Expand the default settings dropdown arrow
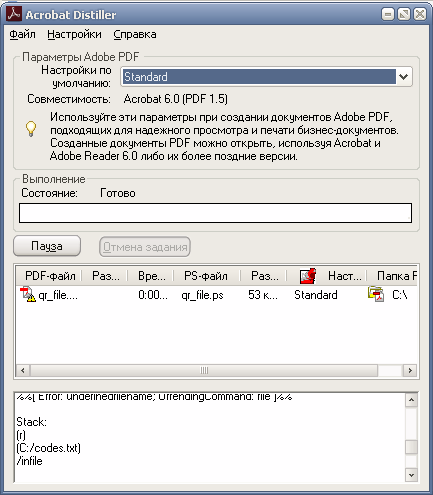The image size is (433, 495). click(404, 77)
